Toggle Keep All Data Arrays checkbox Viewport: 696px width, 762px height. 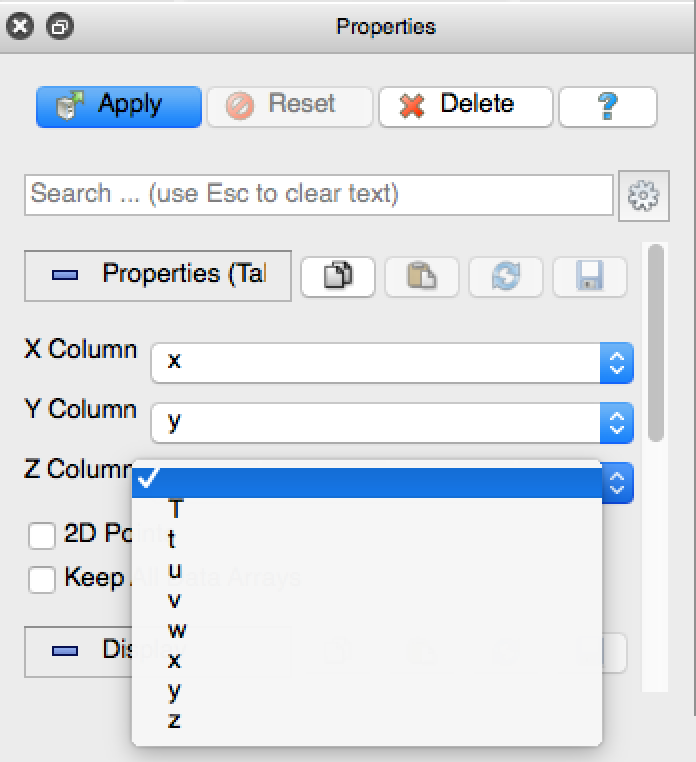pyautogui.click(x=42, y=579)
